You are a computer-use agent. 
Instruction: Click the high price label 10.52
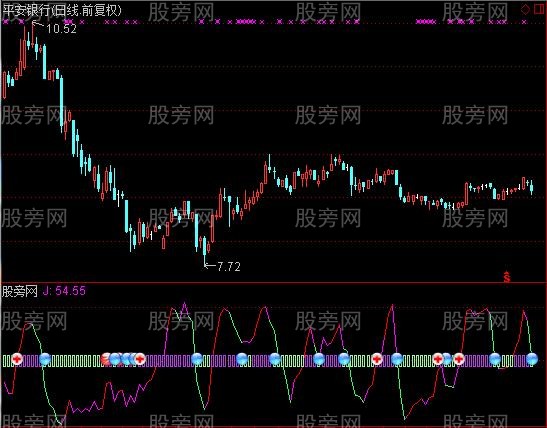61,29
